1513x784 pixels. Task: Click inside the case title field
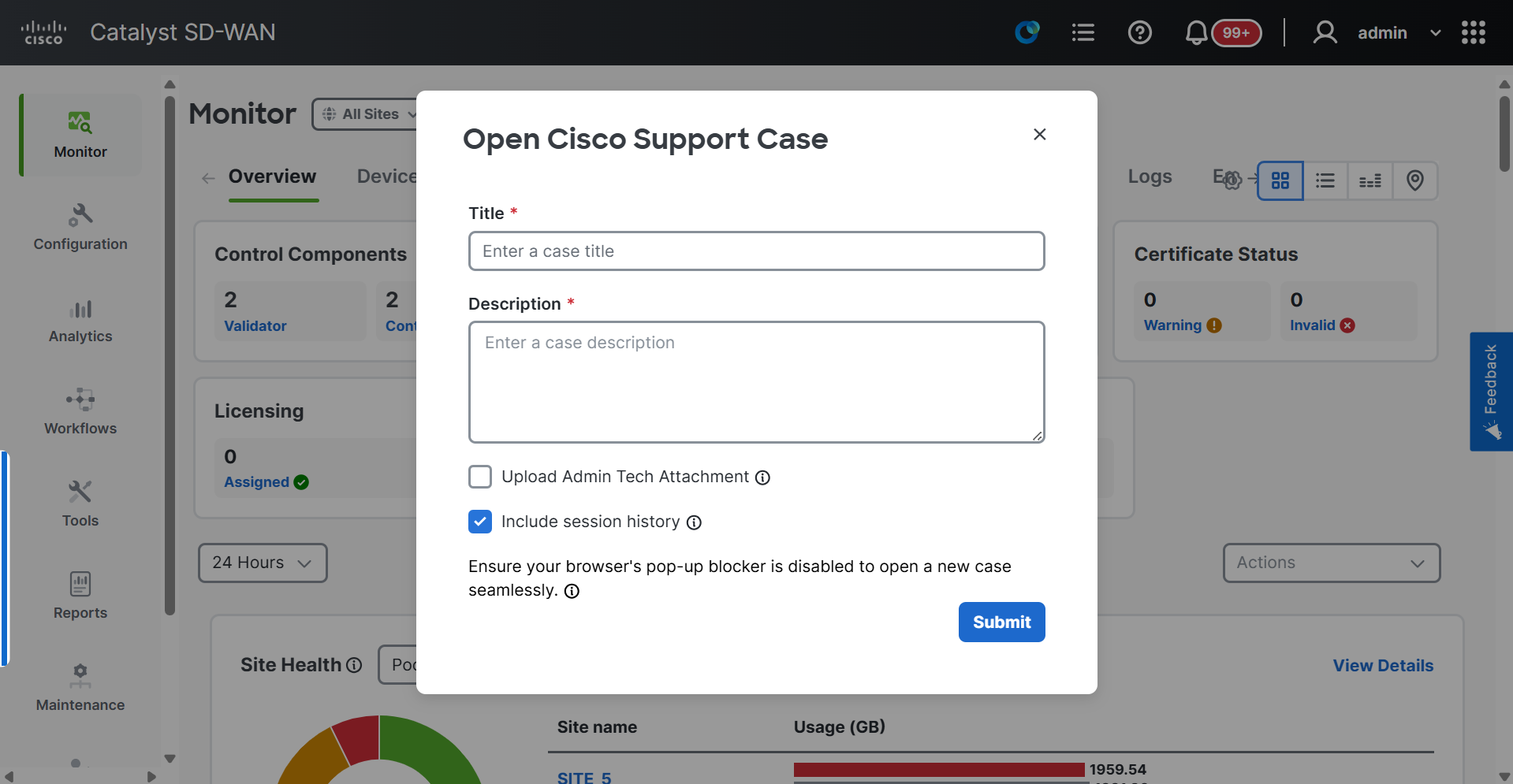pyautogui.click(x=756, y=251)
